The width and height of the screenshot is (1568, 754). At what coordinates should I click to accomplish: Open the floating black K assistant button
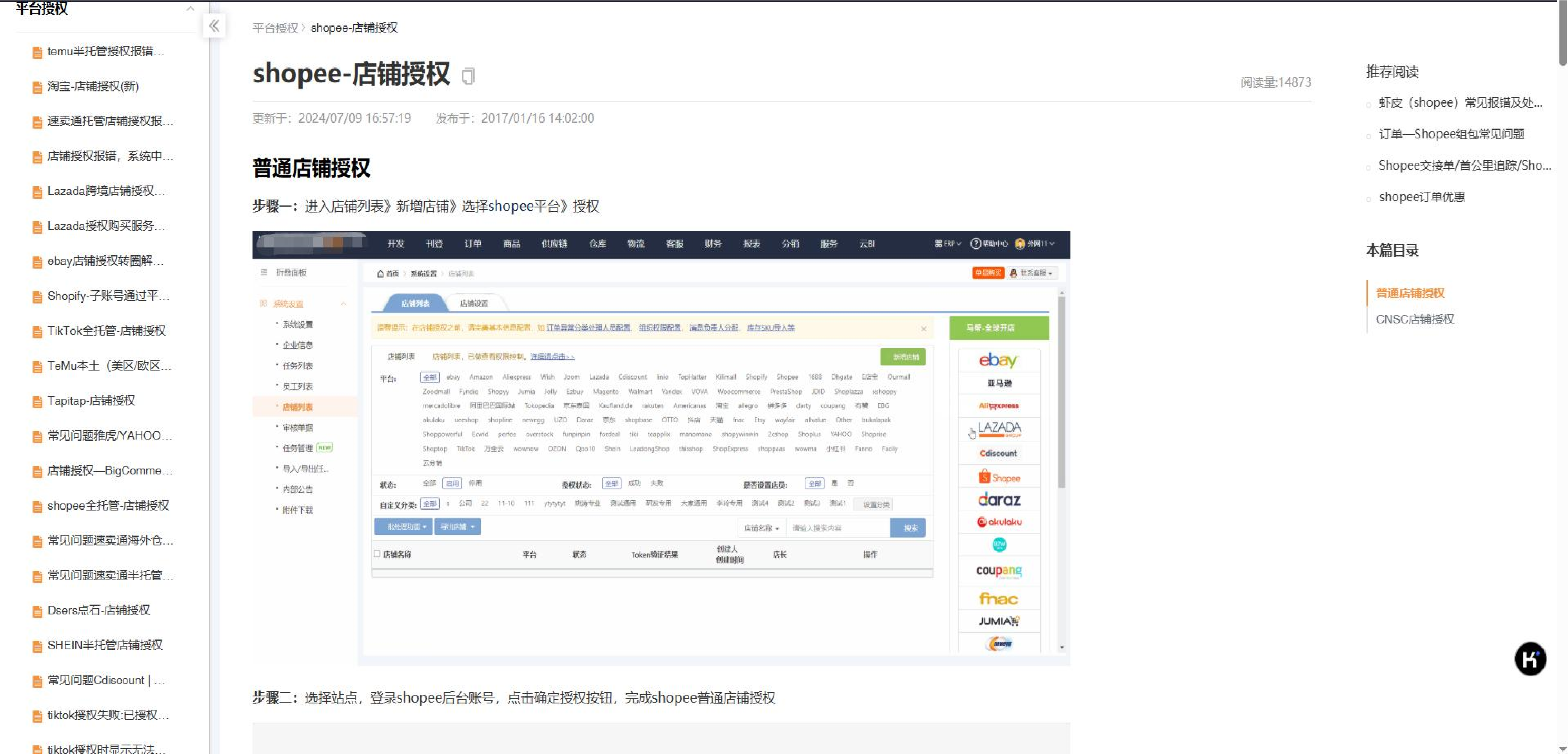click(x=1530, y=658)
